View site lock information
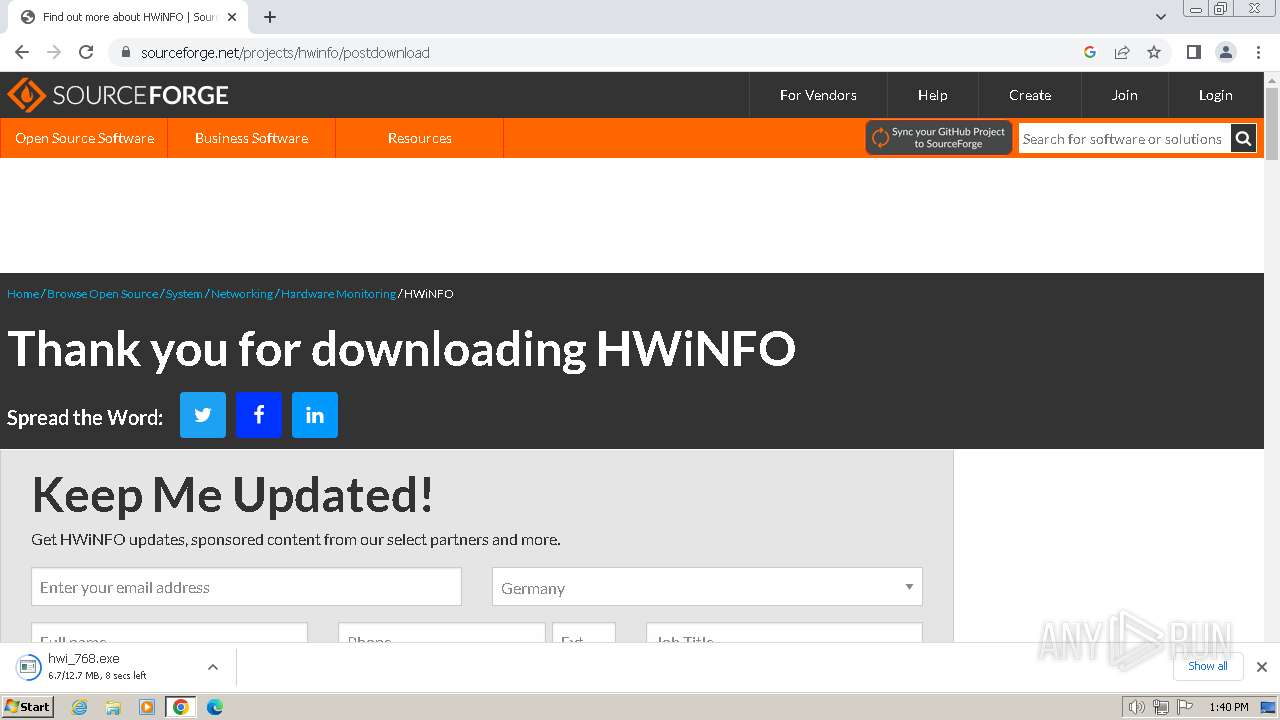The width and height of the screenshot is (1280, 720). (126, 52)
